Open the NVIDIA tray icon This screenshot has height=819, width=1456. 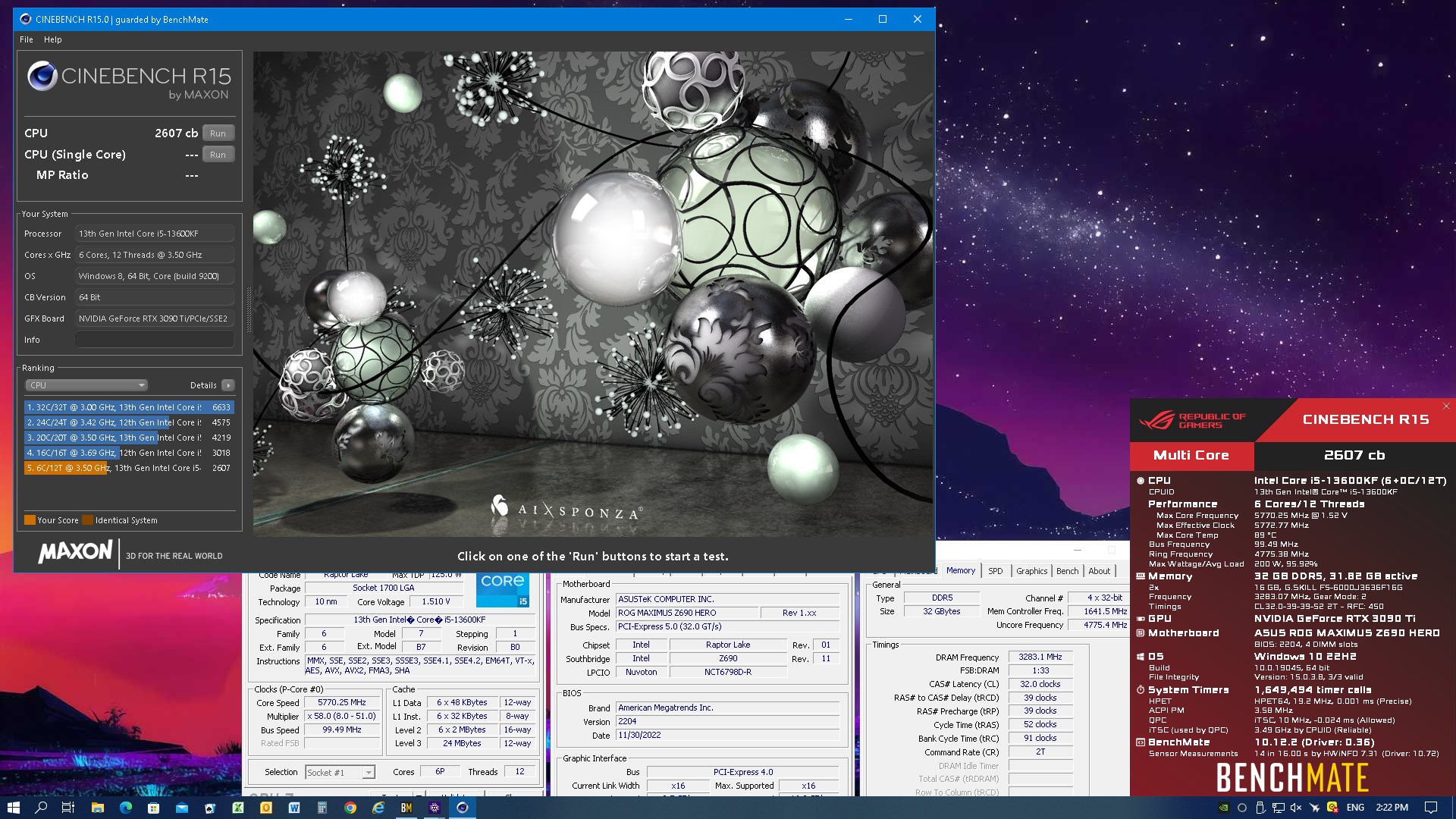click(x=1223, y=808)
